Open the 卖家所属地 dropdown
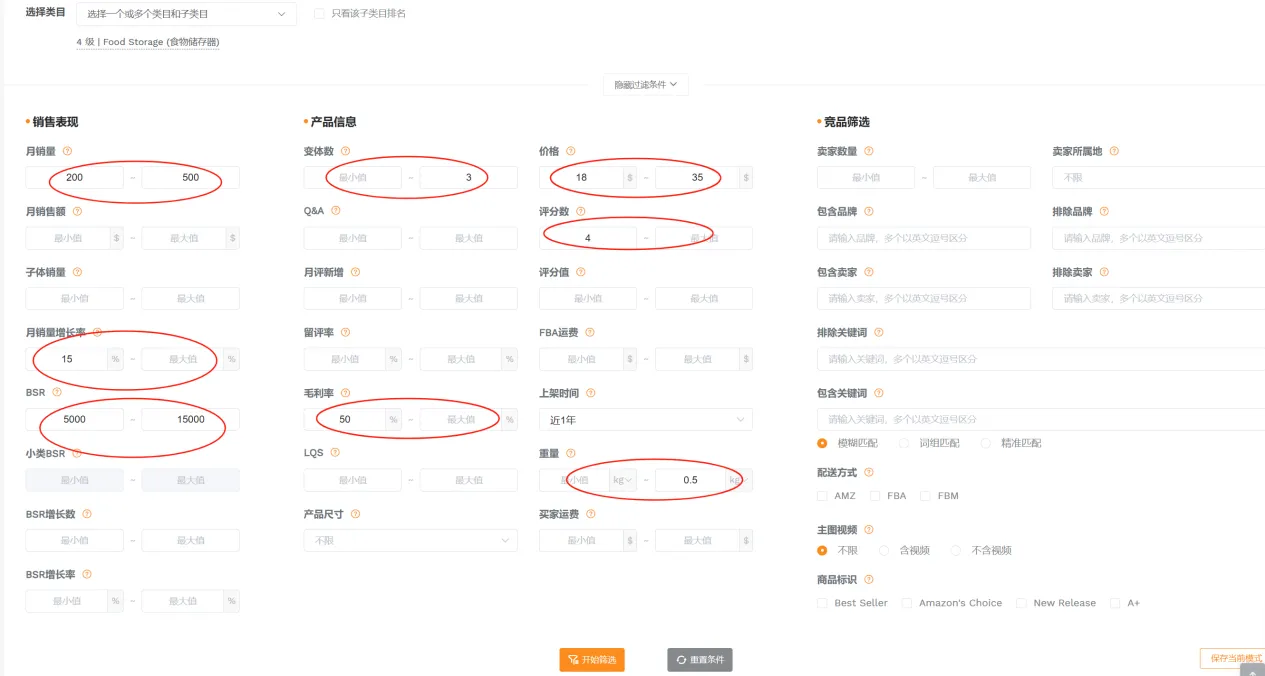The height and width of the screenshot is (676, 1265). pos(1158,177)
